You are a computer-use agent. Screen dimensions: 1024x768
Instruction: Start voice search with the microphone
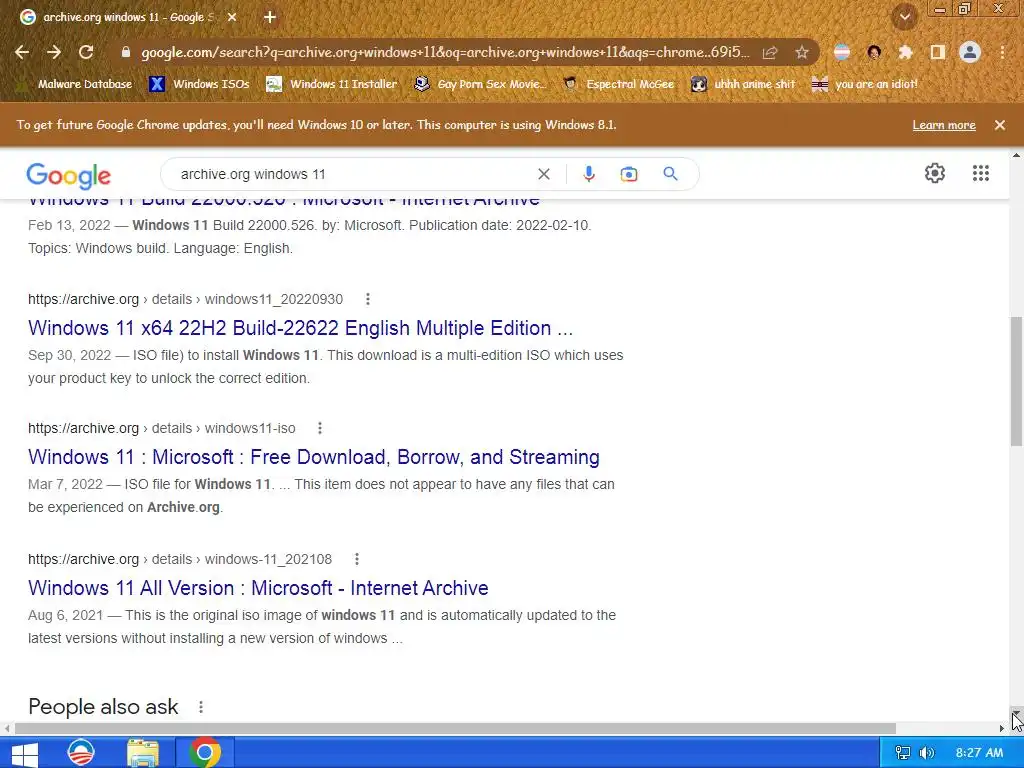click(x=588, y=174)
